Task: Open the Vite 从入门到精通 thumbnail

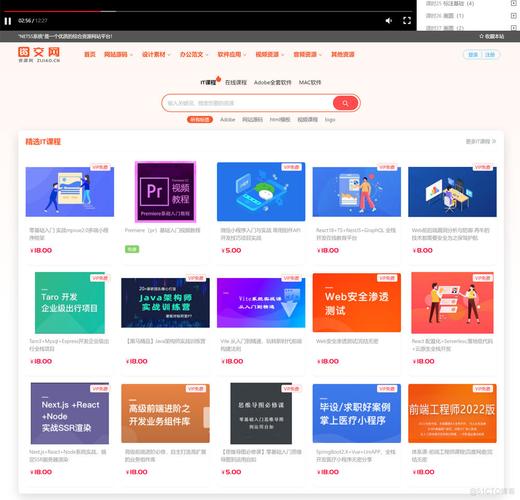Action: click(x=261, y=303)
